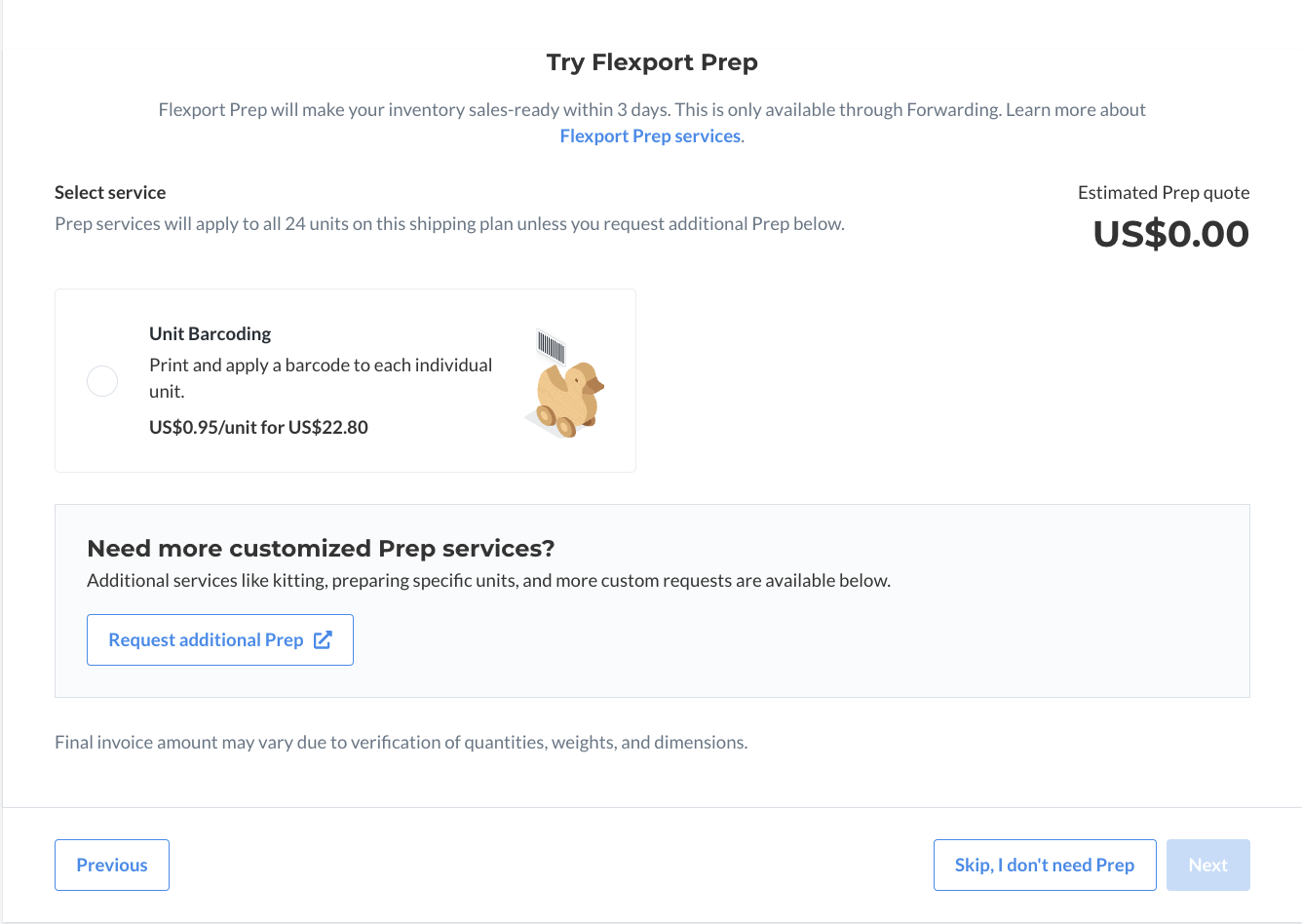
Task: Click the Estimated Prep quote US$0.00 amount
Action: 1170,234
